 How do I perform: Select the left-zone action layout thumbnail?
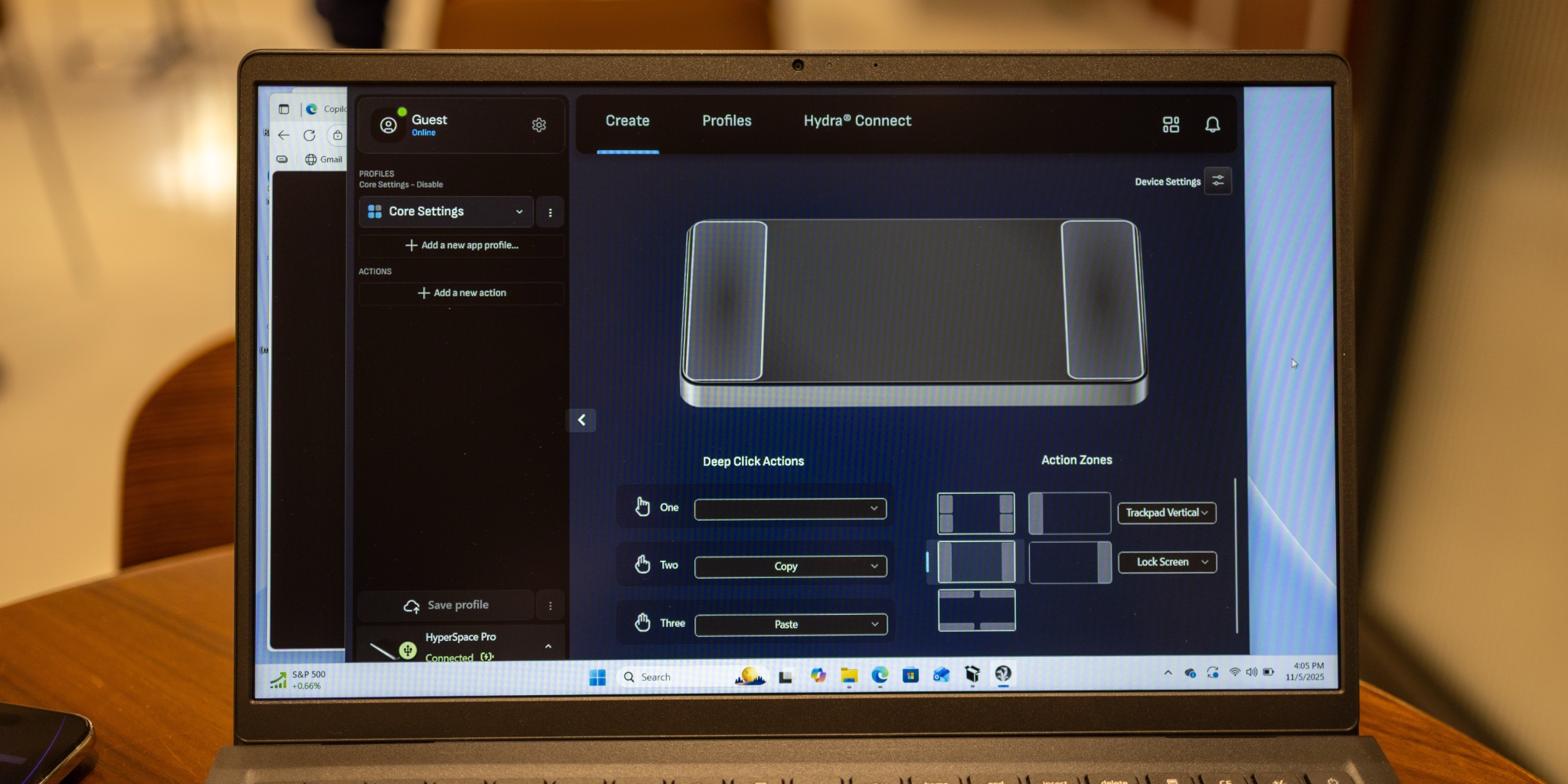pyautogui.click(x=1070, y=513)
